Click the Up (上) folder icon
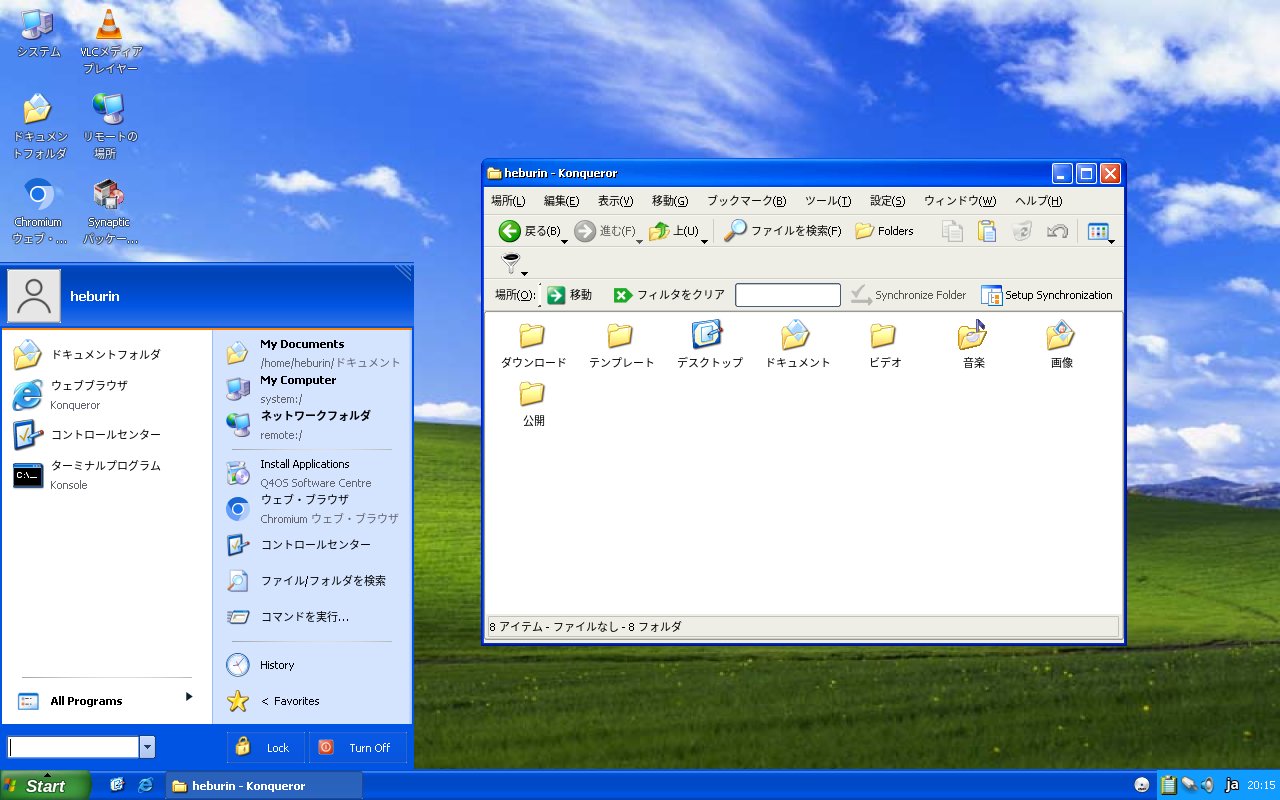The image size is (1280, 800). [658, 231]
